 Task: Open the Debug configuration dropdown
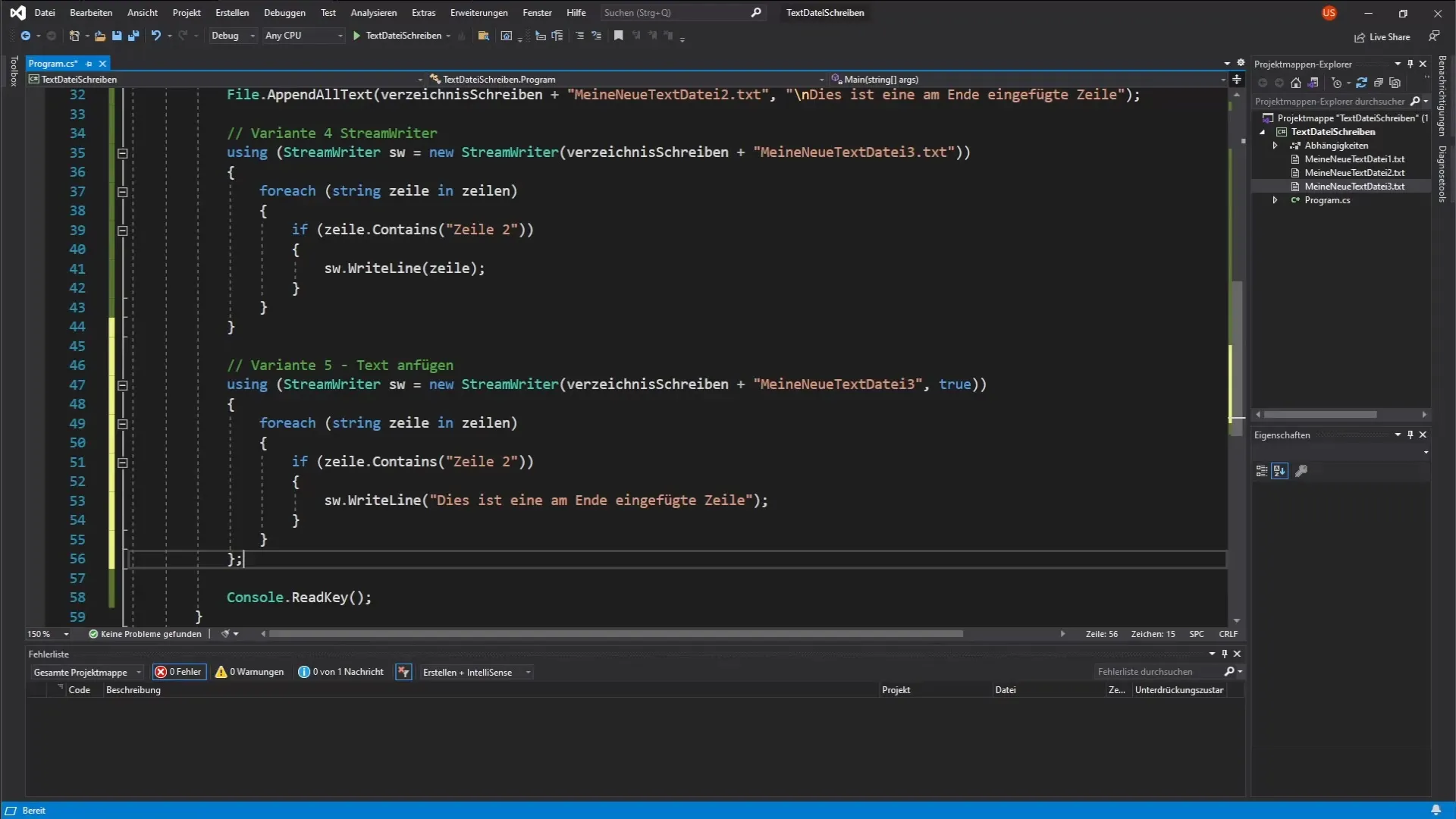233,36
